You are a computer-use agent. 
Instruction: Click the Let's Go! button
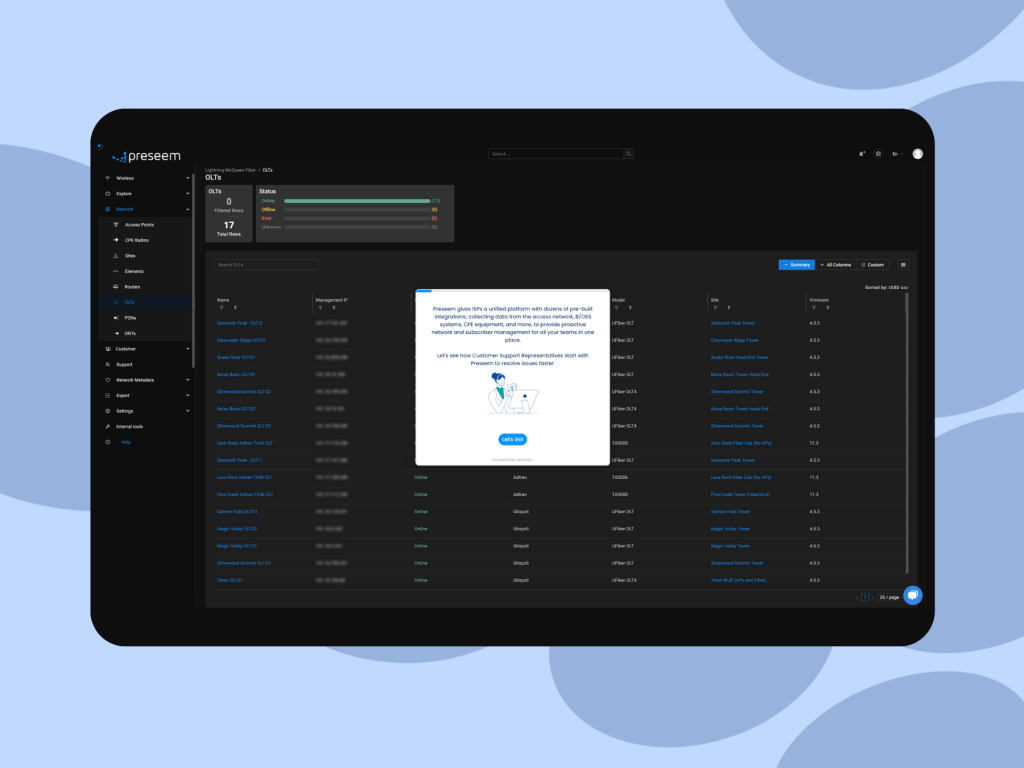[512, 439]
